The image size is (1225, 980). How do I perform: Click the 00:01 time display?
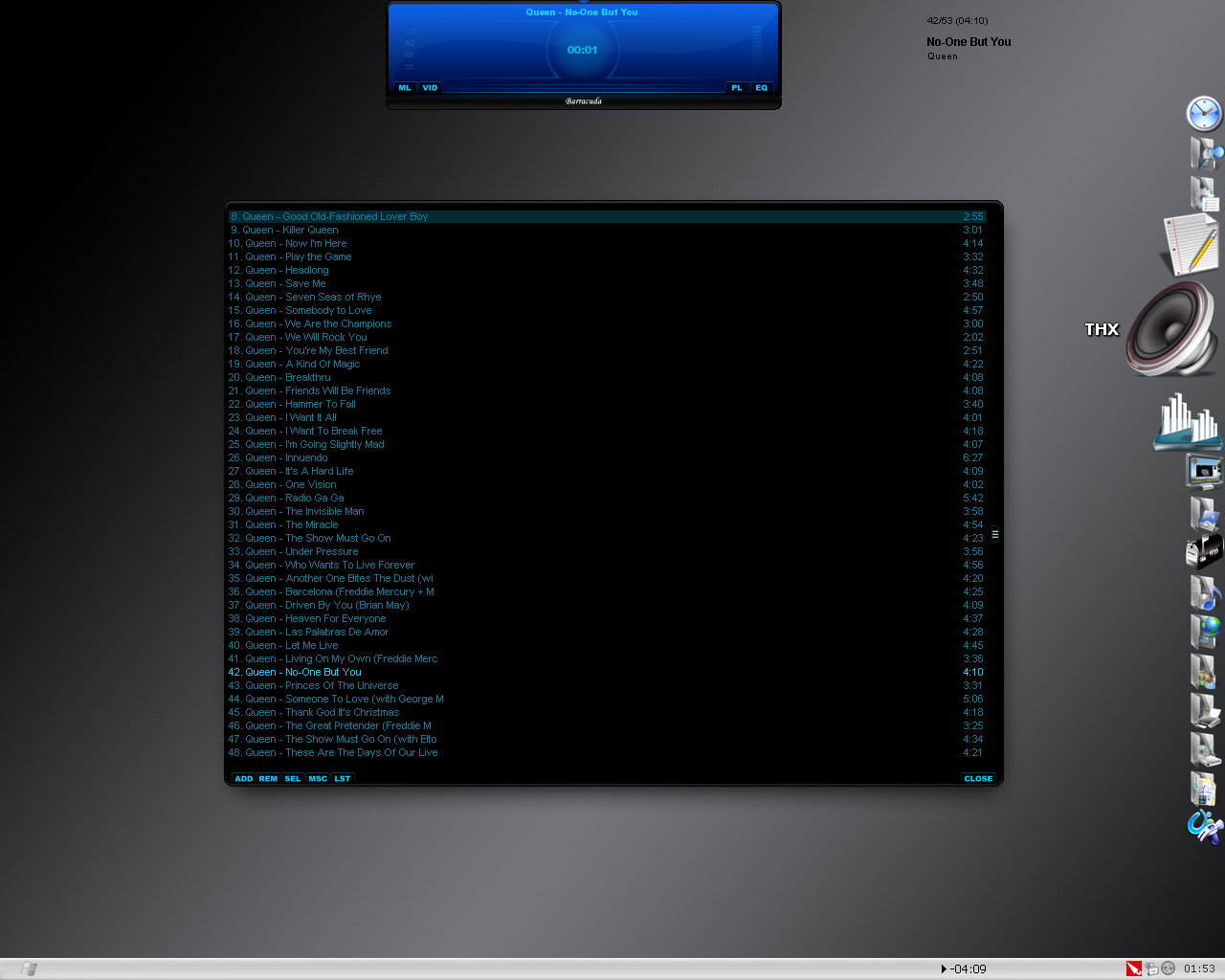point(582,50)
